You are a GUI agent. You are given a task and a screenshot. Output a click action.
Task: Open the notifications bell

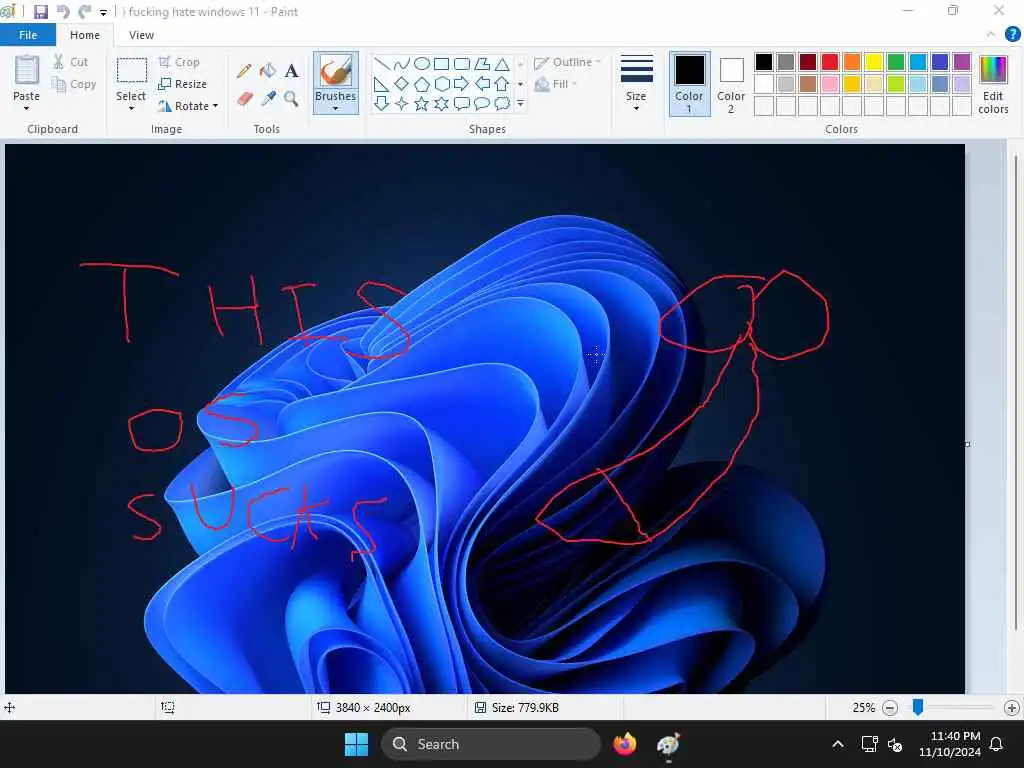point(996,744)
